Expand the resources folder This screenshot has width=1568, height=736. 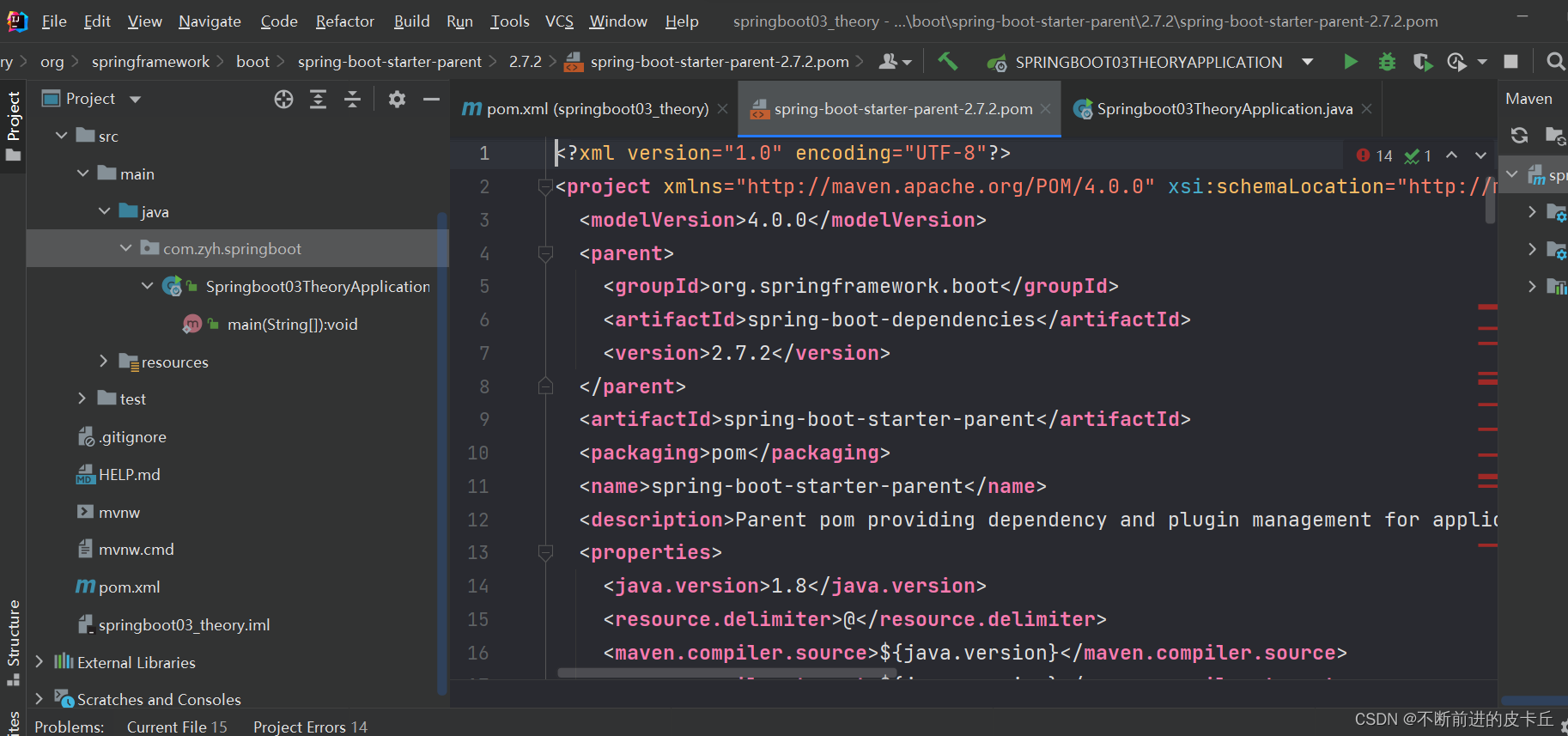pyautogui.click(x=104, y=362)
